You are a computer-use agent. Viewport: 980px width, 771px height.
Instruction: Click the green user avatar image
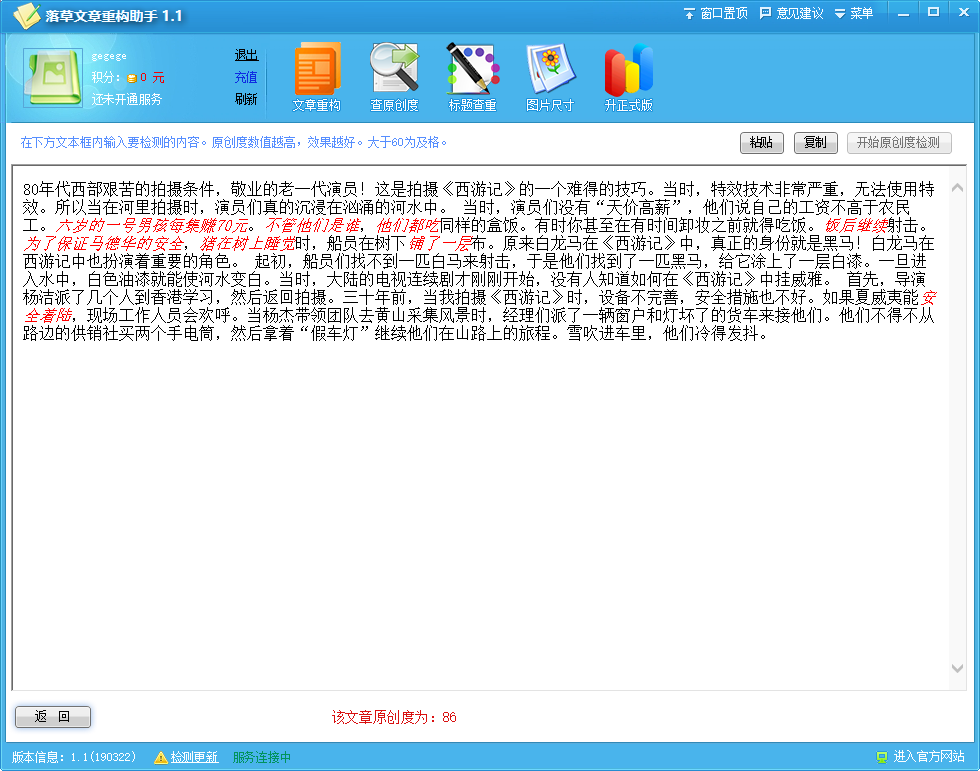(52, 77)
